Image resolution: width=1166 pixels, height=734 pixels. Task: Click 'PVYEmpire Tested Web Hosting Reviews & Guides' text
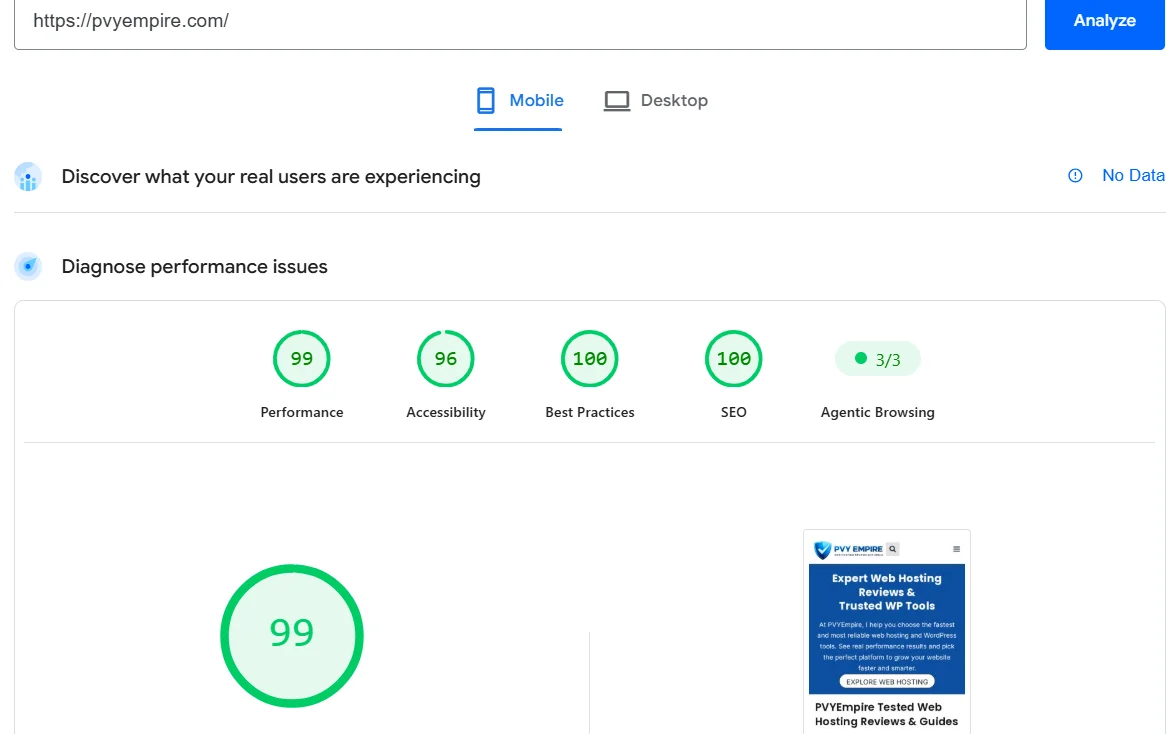[886, 714]
